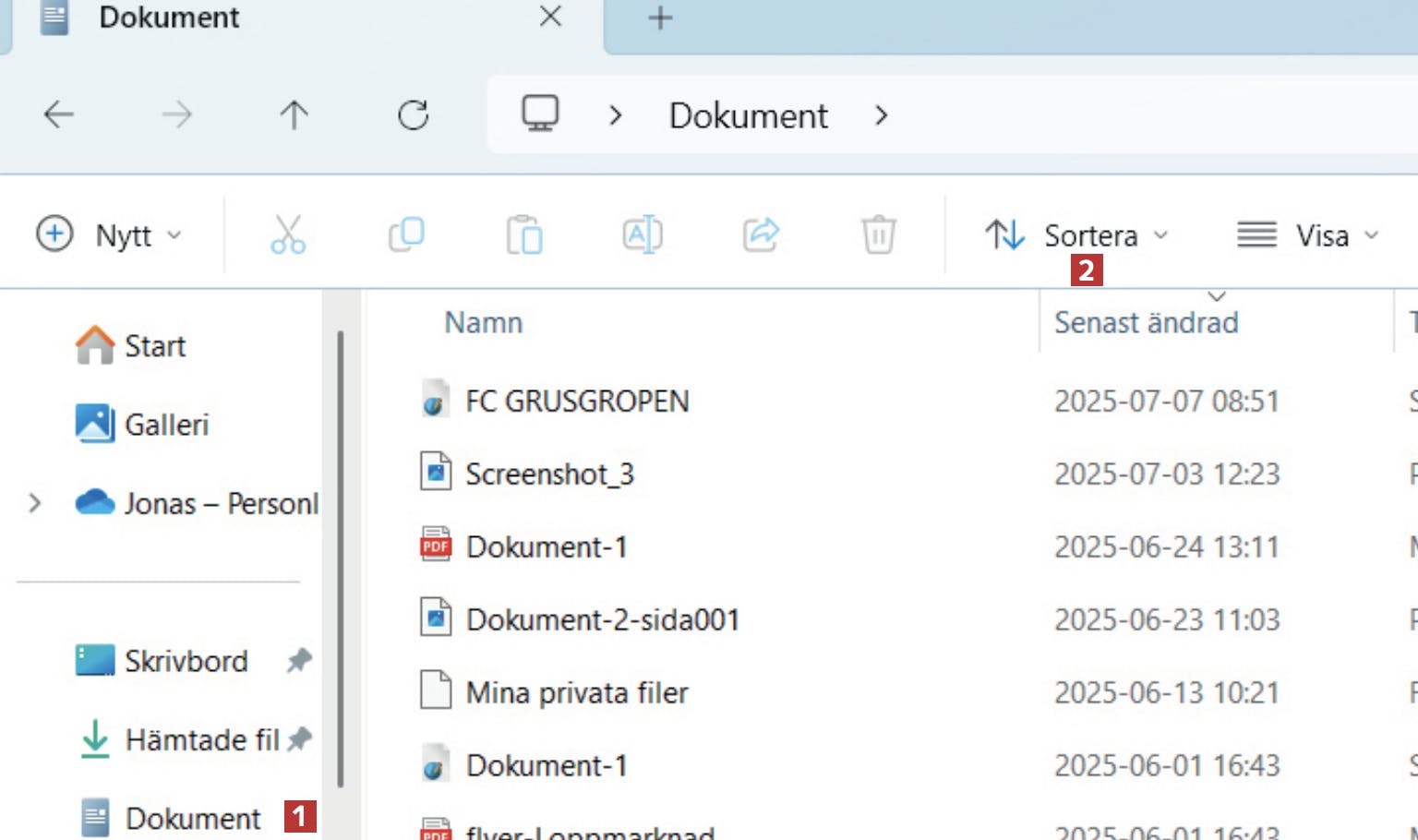Select the FC GRUSGROPEN file
This screenshot has height=840, width=1418.
tap(577, 402)
